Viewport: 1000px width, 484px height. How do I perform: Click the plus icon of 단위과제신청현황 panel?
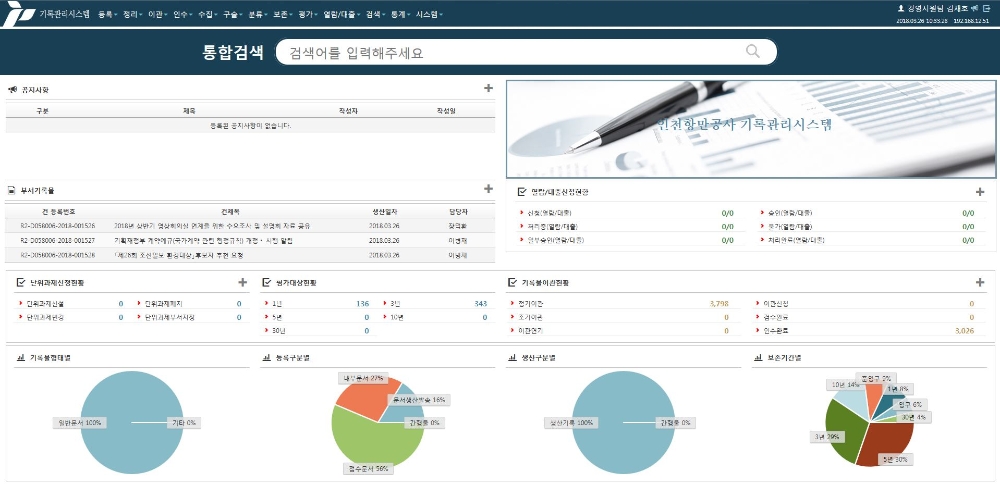[242, 282]
